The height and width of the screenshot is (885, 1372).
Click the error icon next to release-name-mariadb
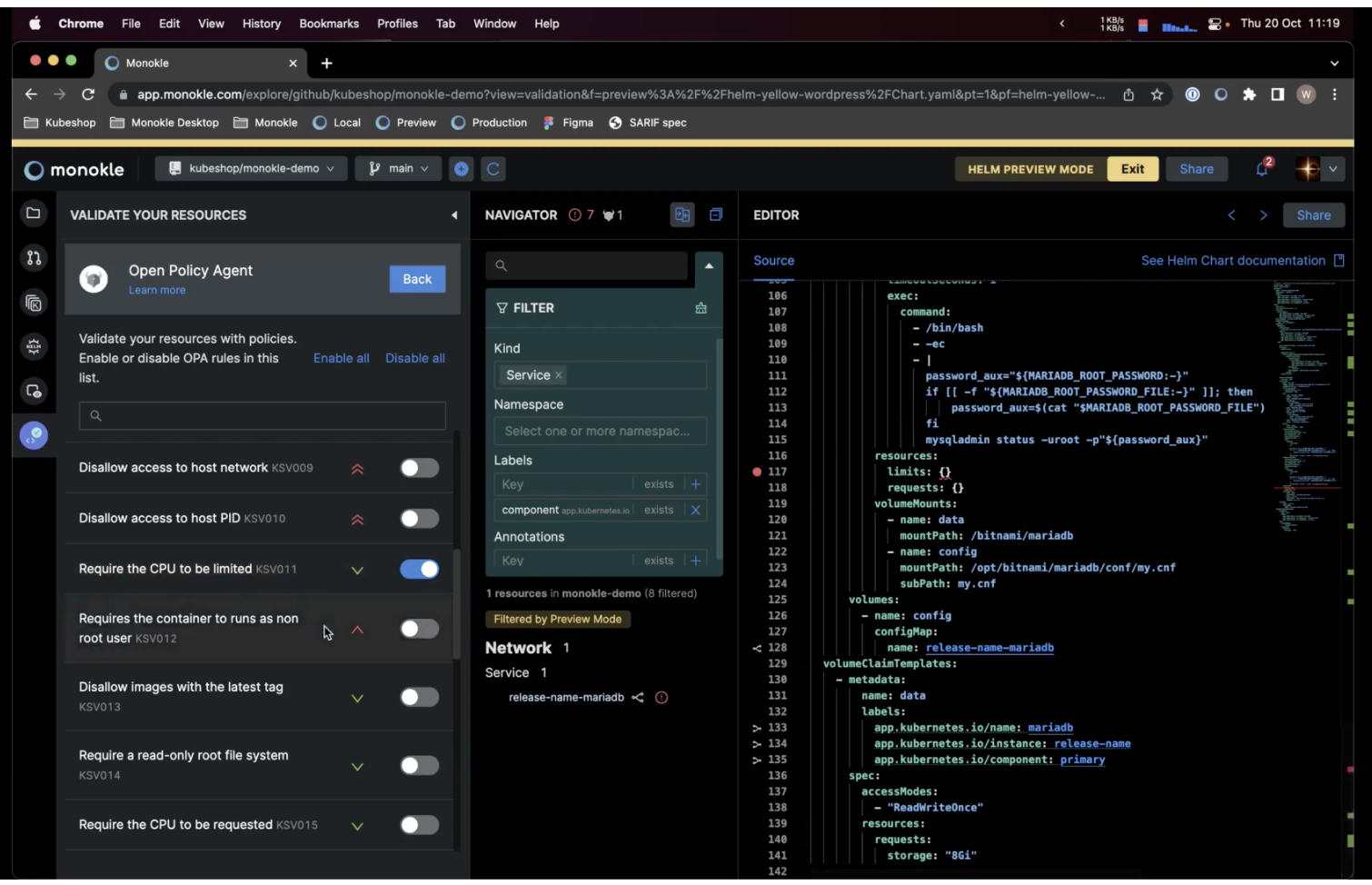[661, 698]
